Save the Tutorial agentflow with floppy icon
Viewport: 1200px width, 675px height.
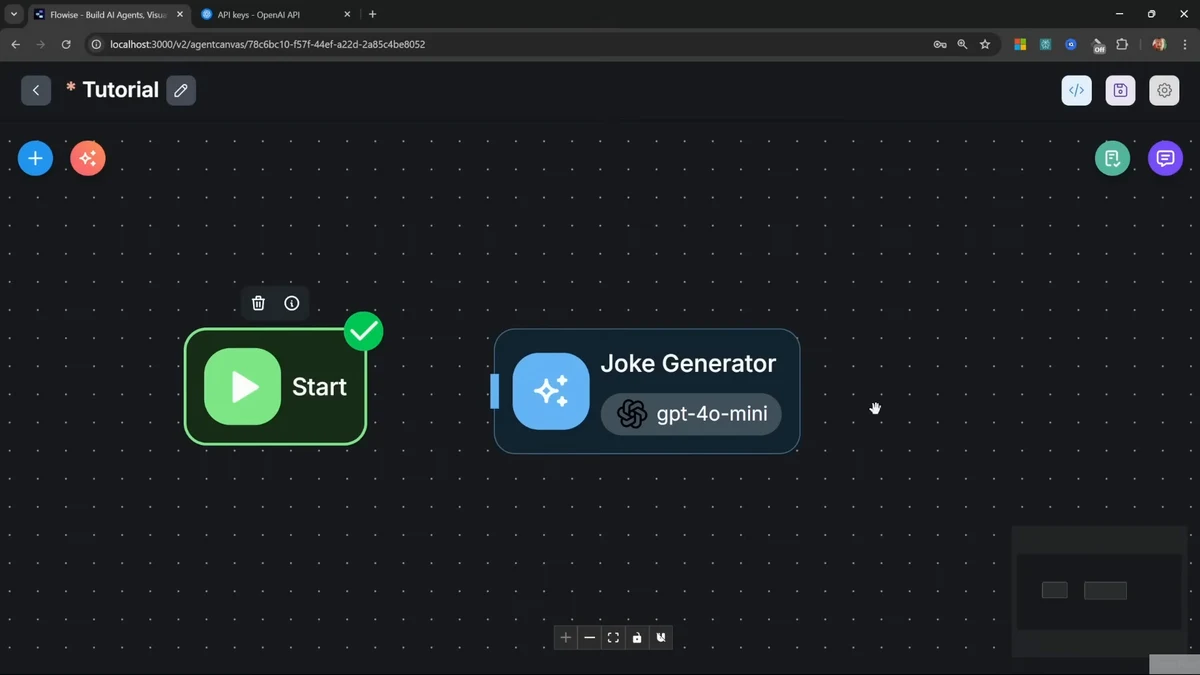tap(1120, 90)
